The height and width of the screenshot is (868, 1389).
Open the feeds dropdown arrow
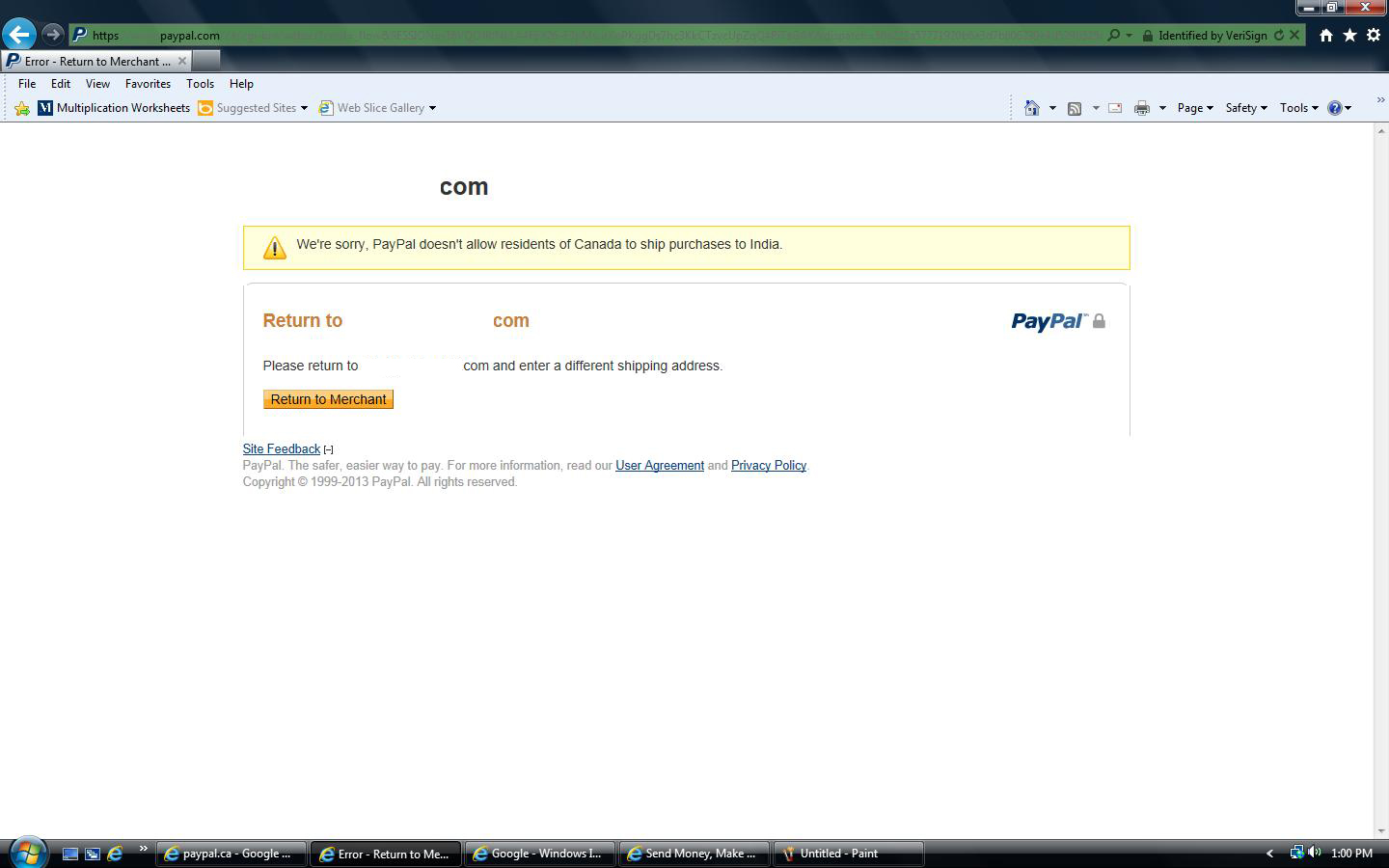click(x=1096, y=108)
